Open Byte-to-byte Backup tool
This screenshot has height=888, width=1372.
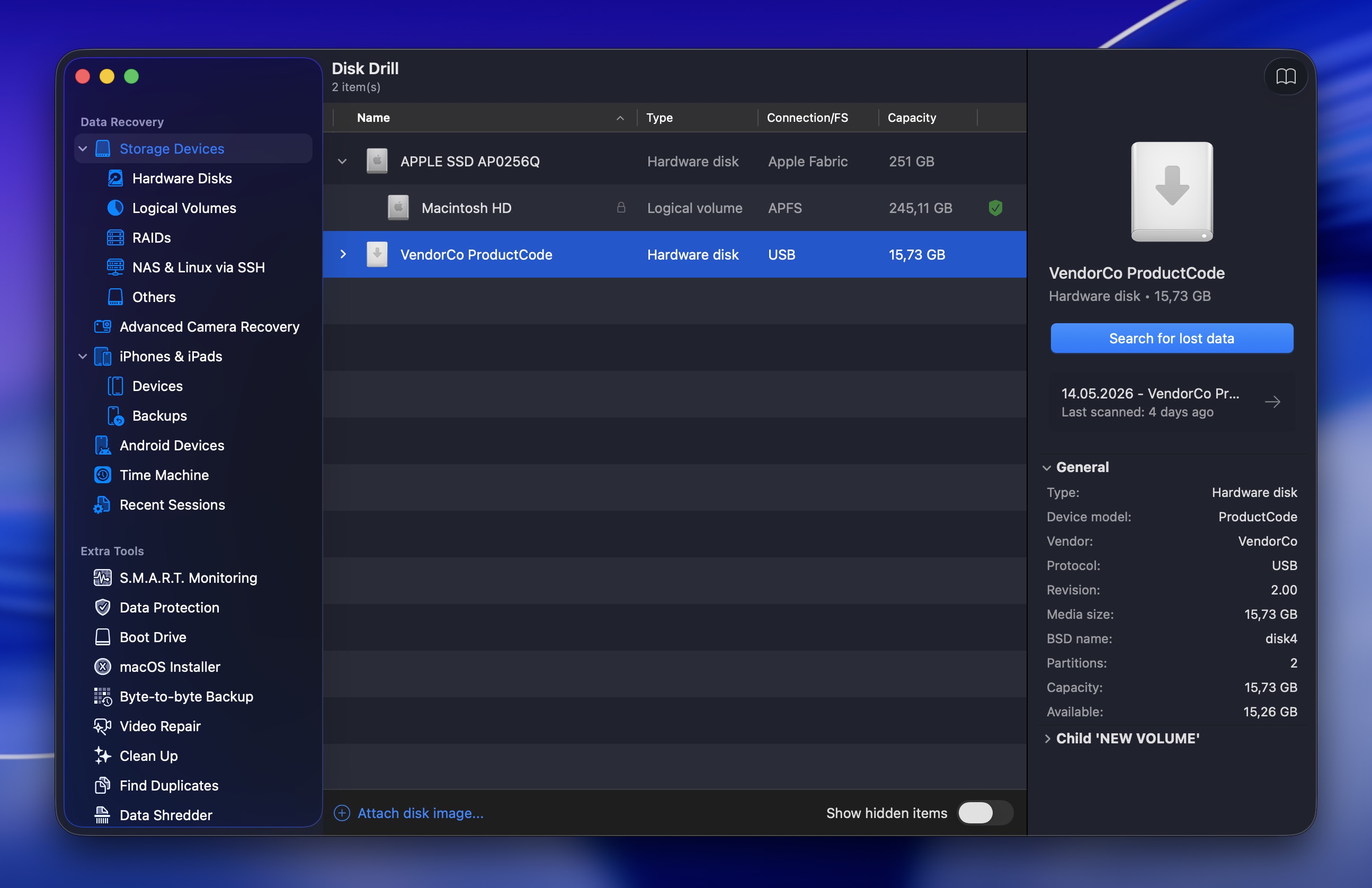point(194,696)
